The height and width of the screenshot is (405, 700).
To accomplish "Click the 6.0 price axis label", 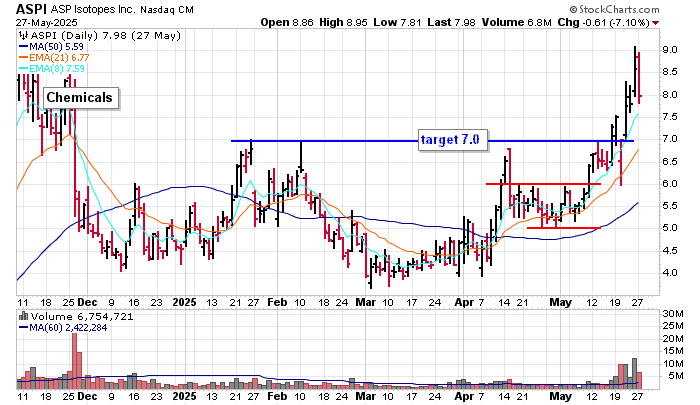I will [x=669, y=184].
